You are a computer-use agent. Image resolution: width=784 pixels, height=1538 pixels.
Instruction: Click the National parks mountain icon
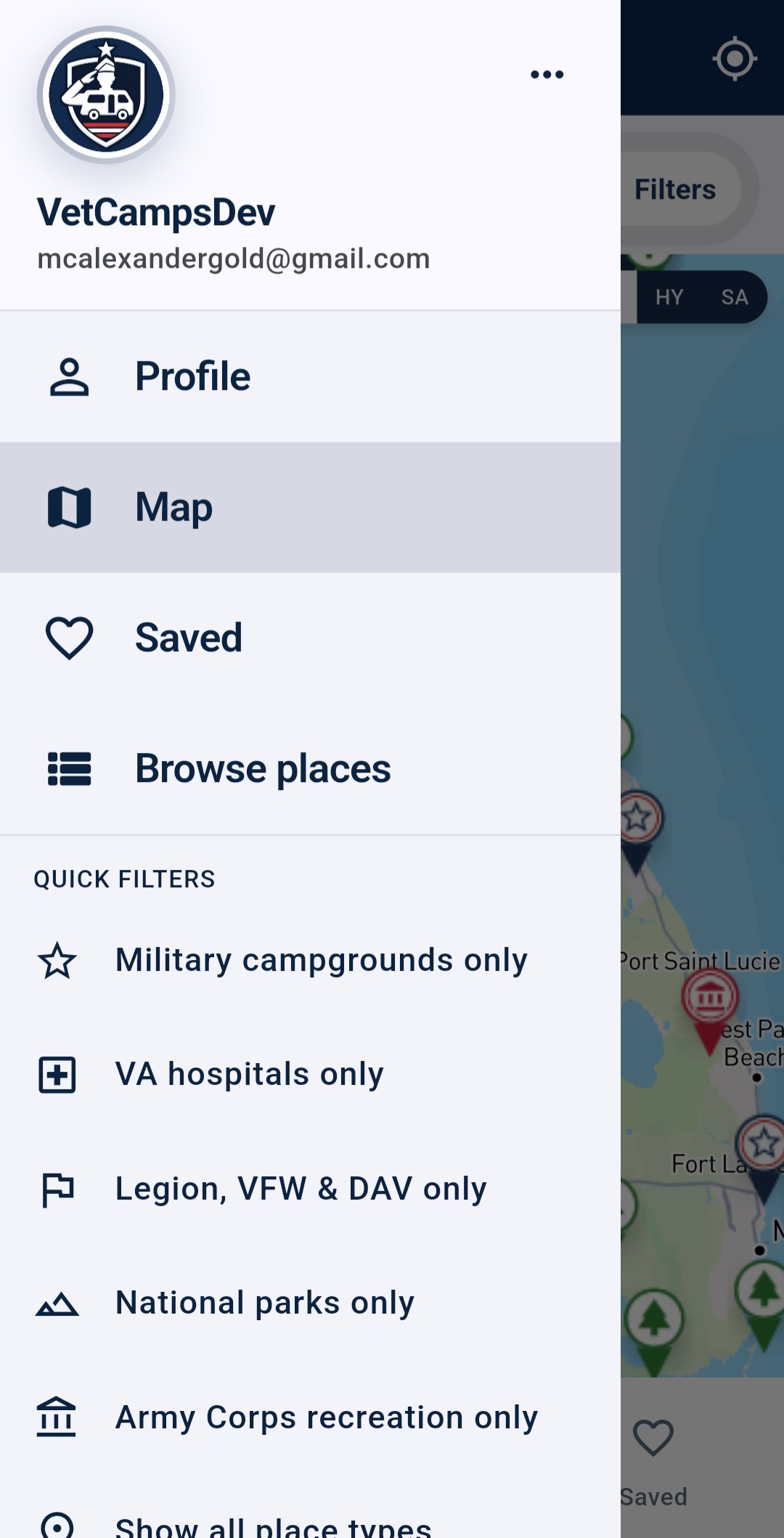point(57,1304)
